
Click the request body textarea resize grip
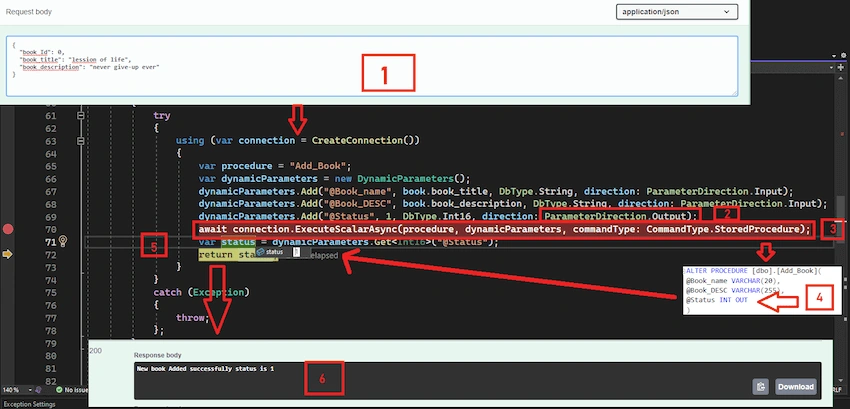click(x=735, y=93)
